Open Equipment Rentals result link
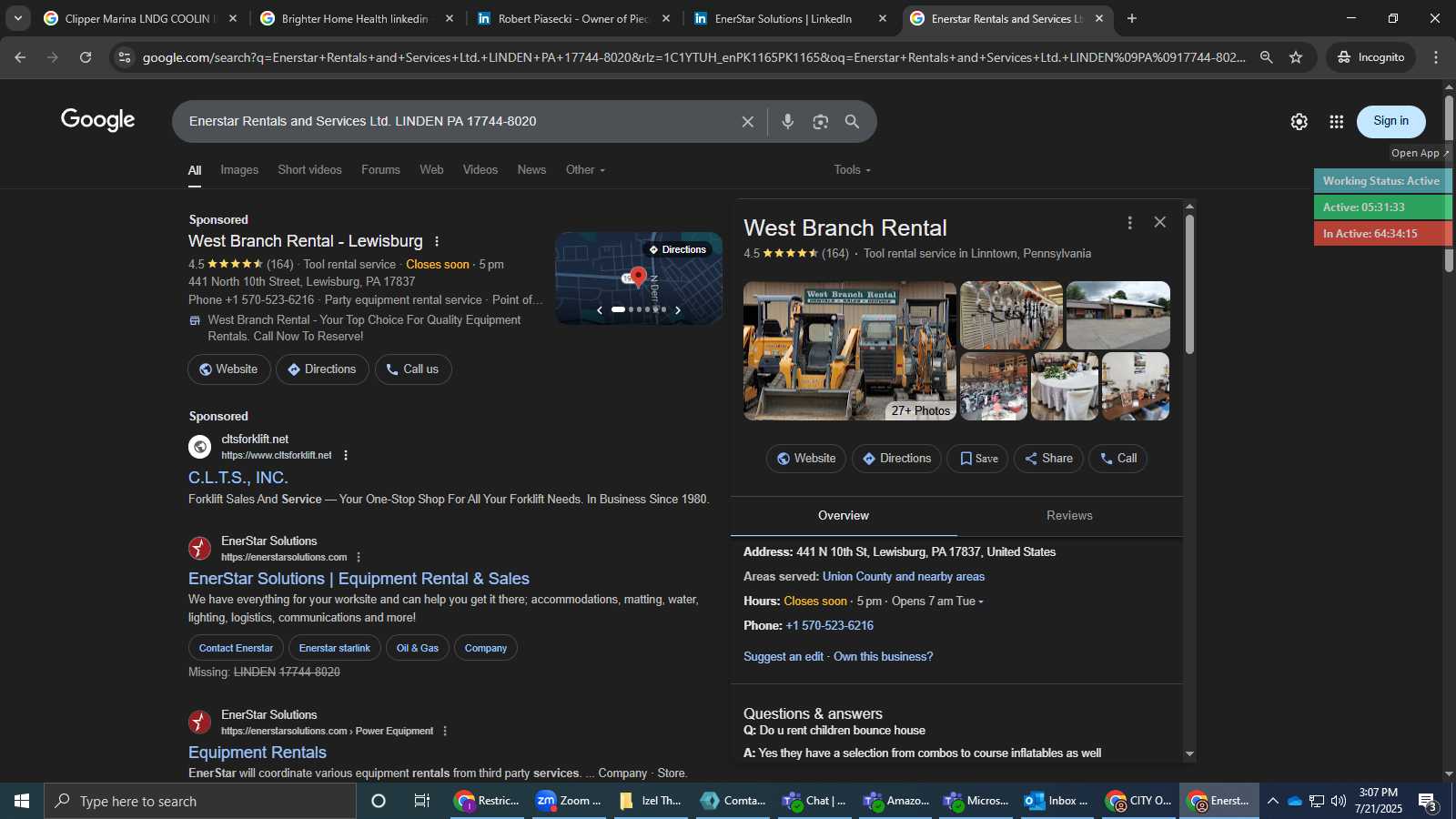The image size is (1456, 819). pos(258,753)
